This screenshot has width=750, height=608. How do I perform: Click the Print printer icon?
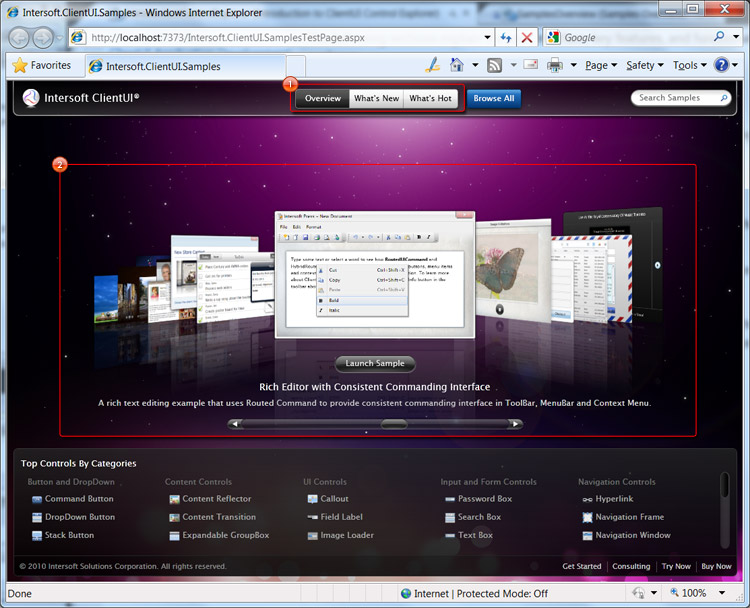[554, 65]
